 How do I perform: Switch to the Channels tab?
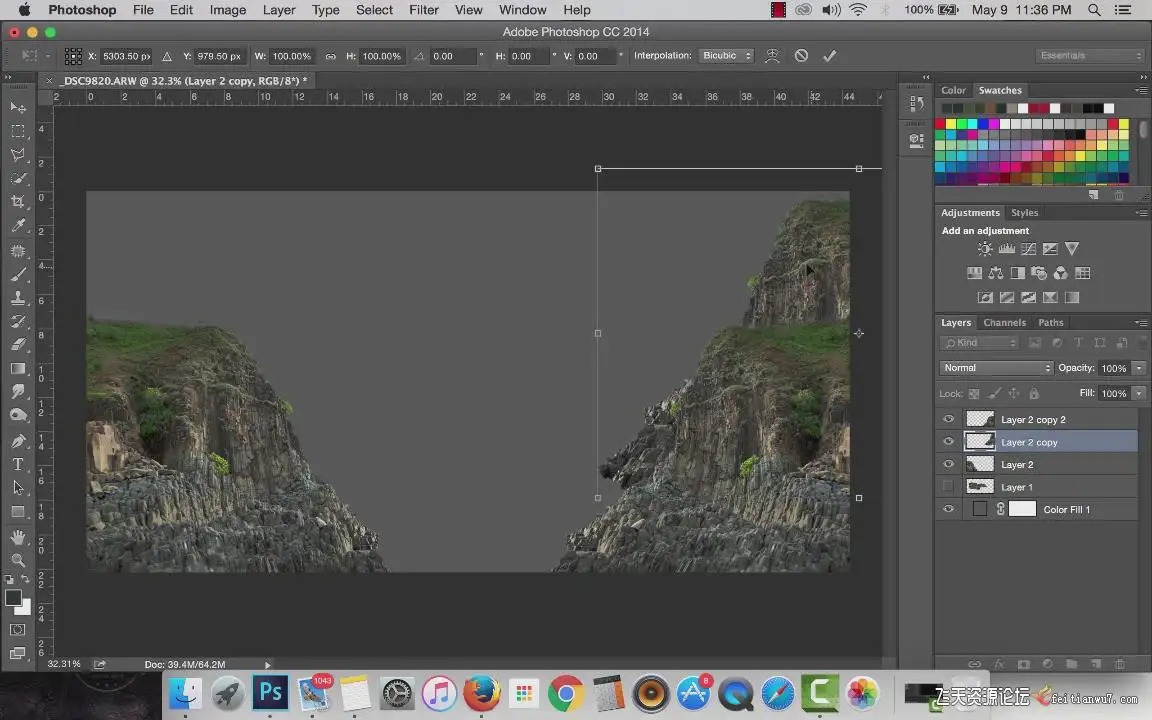point(1004,323)
